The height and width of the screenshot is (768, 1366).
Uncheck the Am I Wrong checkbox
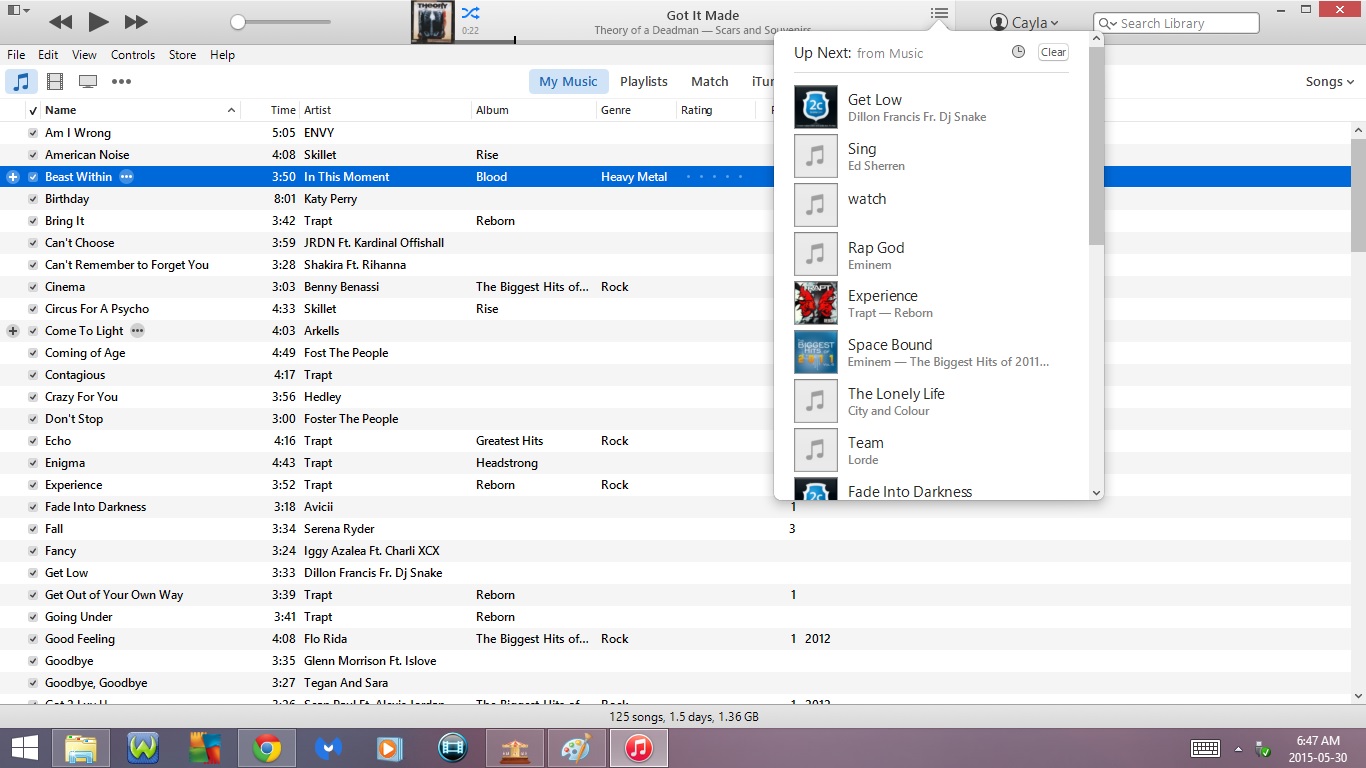(33, 133)
